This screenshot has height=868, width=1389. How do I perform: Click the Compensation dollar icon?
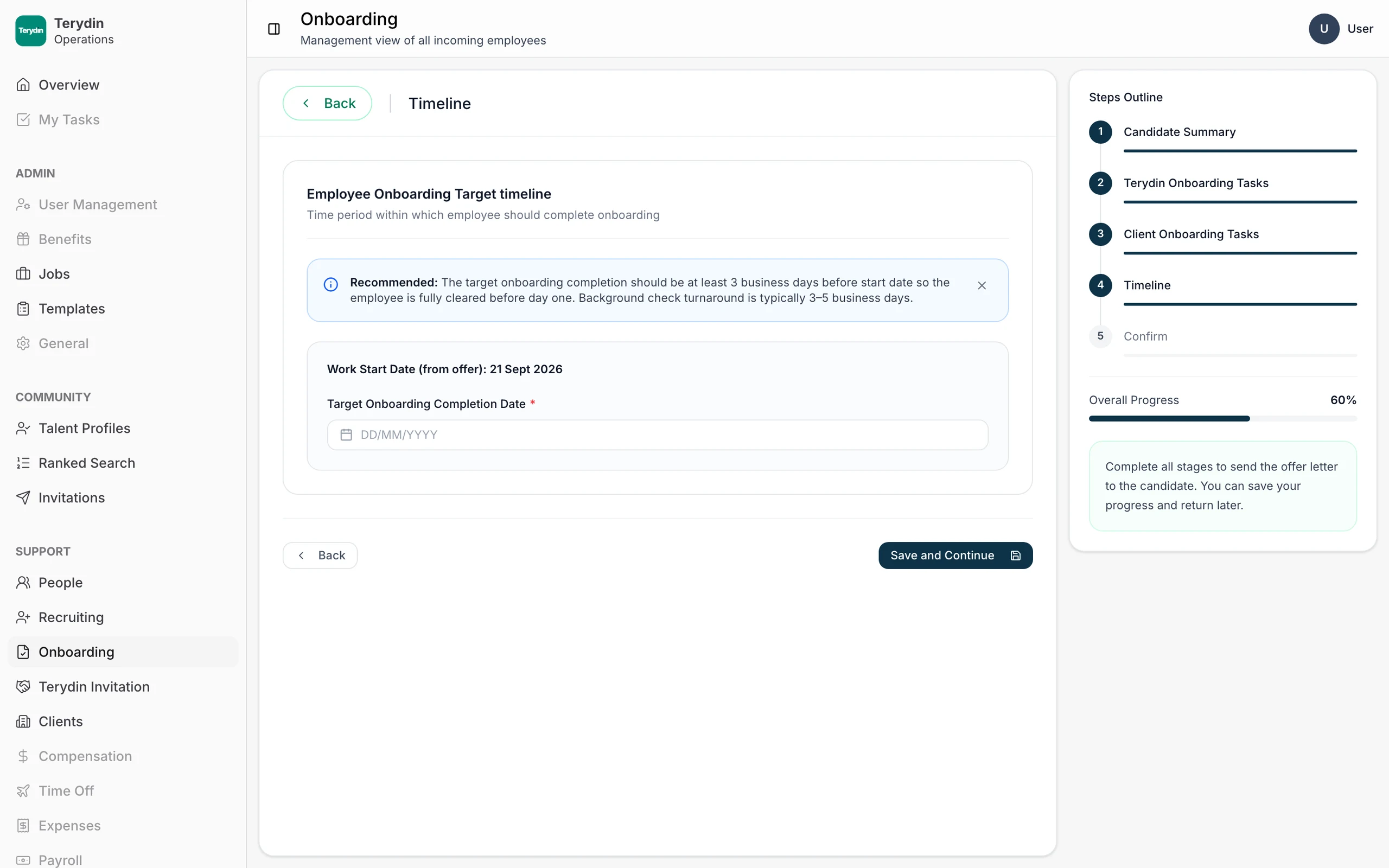23,756
